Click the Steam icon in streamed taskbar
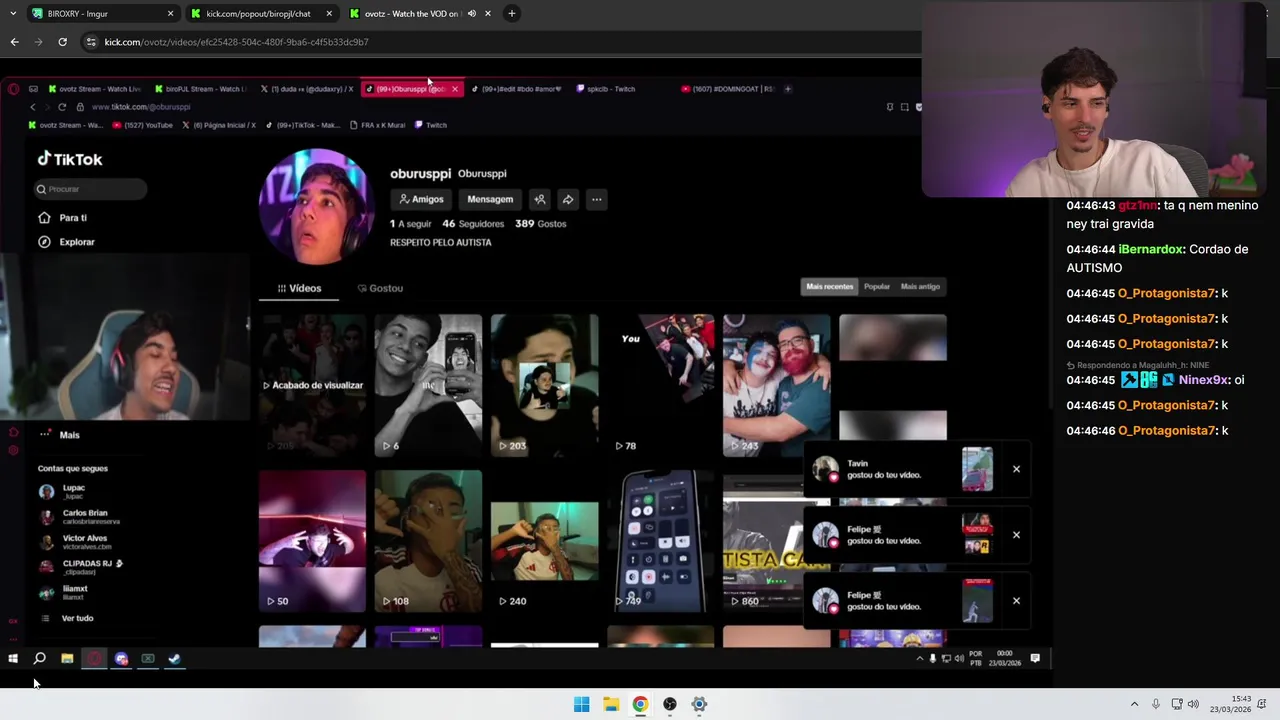 pos(174,659)
